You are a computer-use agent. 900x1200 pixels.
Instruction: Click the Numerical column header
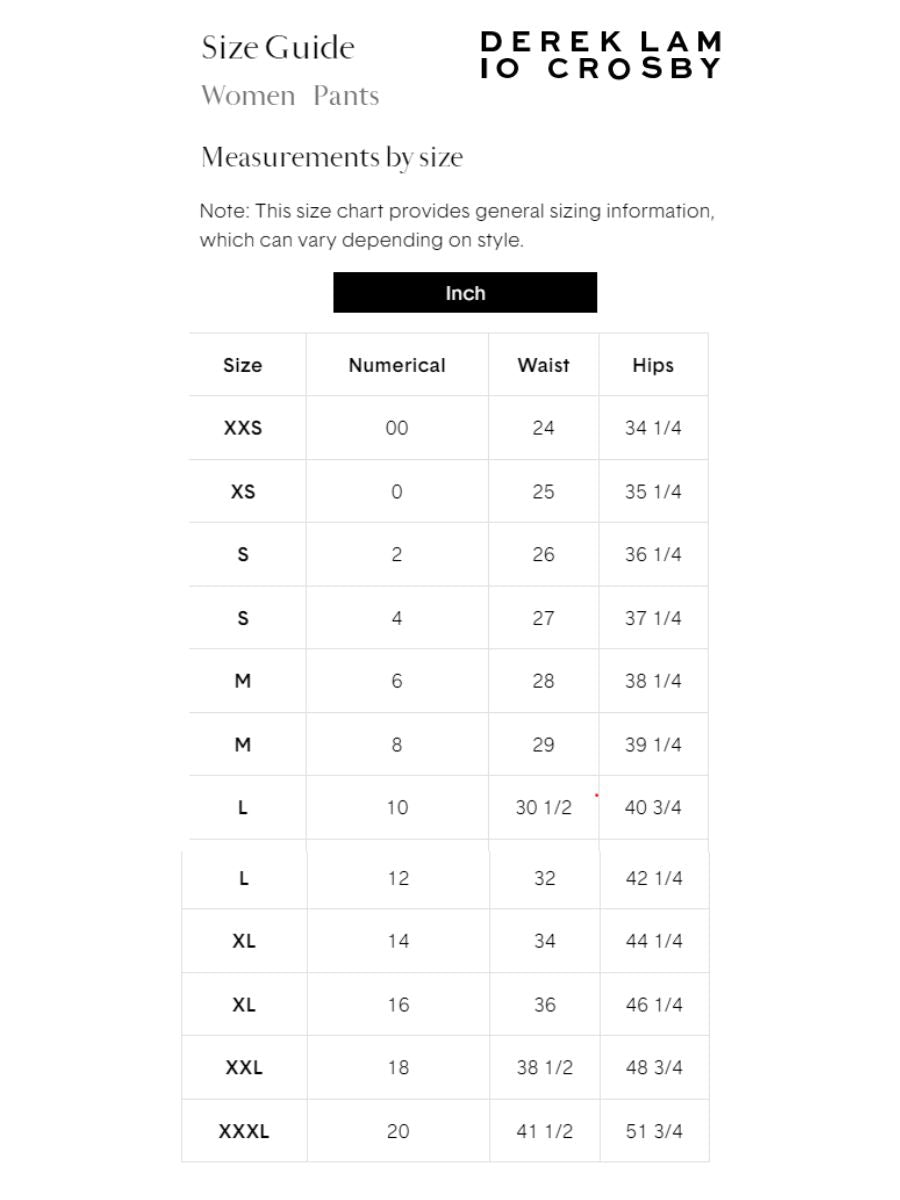point(397,365)
